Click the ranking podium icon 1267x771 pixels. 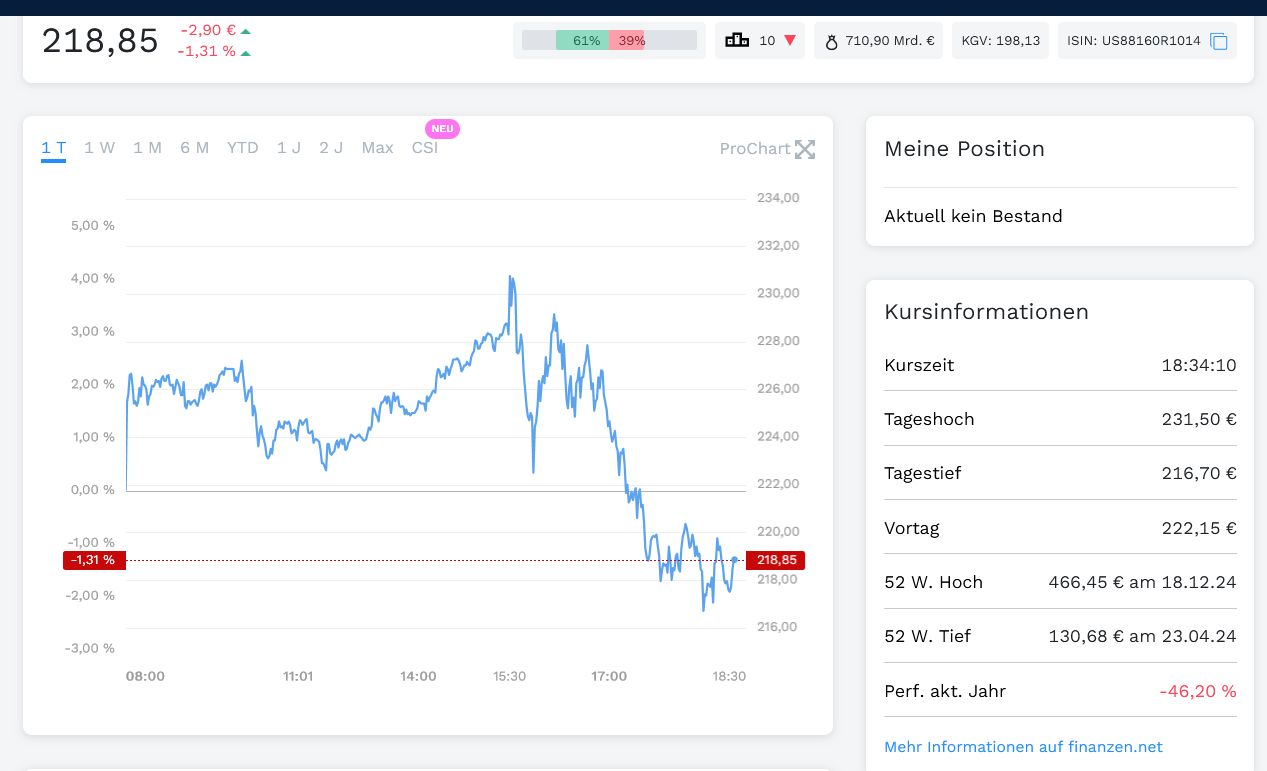(x=737, y=41)
